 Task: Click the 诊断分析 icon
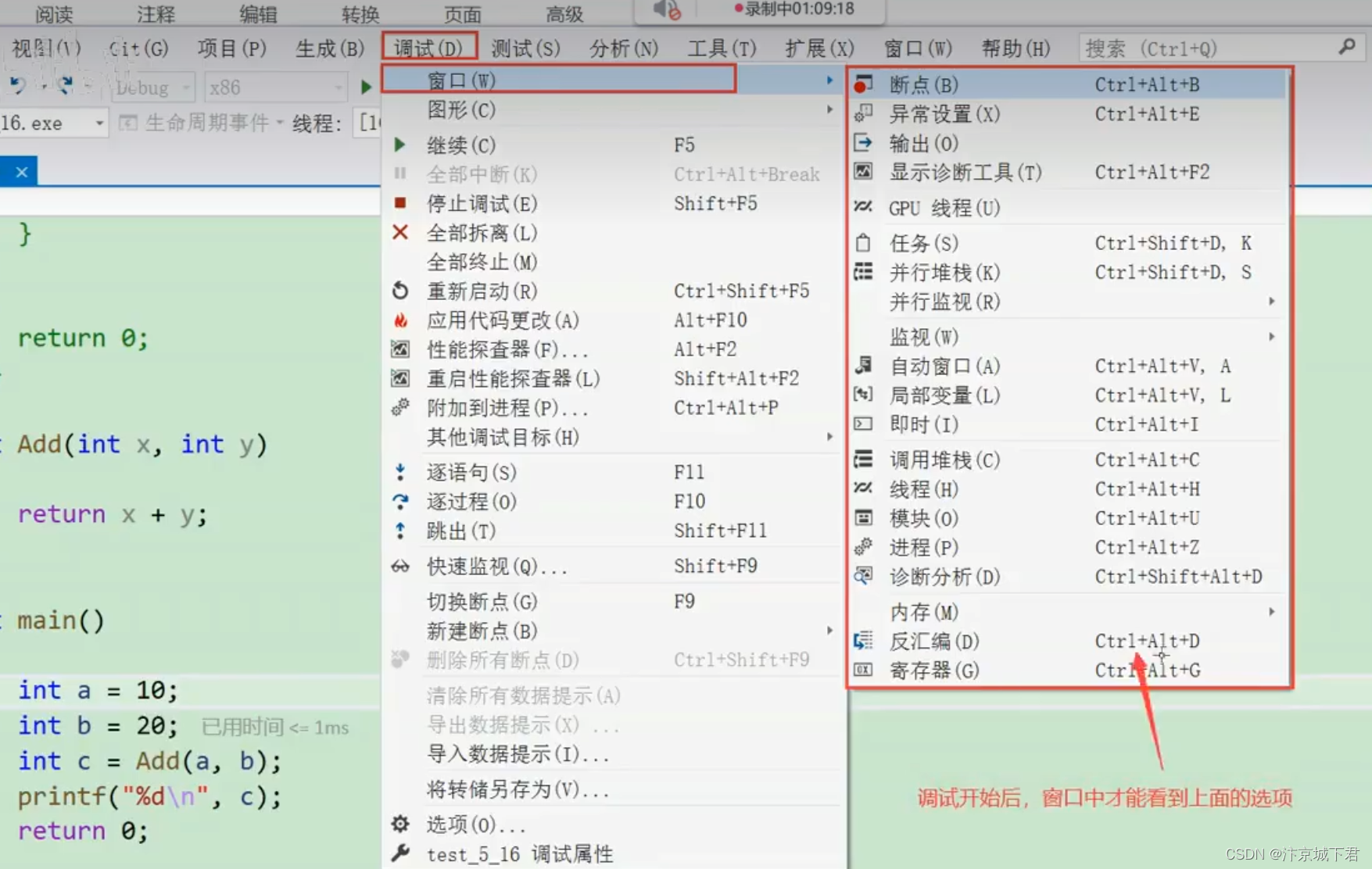tap(863, 576)
